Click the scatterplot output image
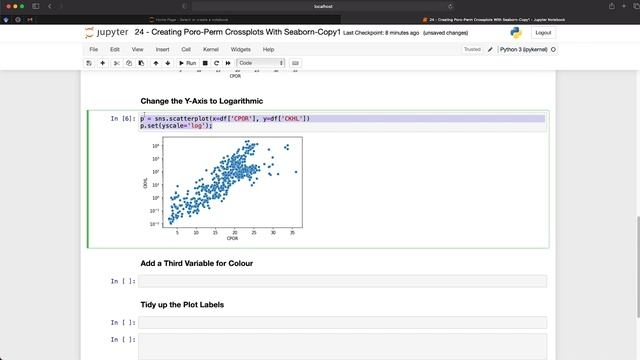The image size is (640, 360). tap(223, 188)
